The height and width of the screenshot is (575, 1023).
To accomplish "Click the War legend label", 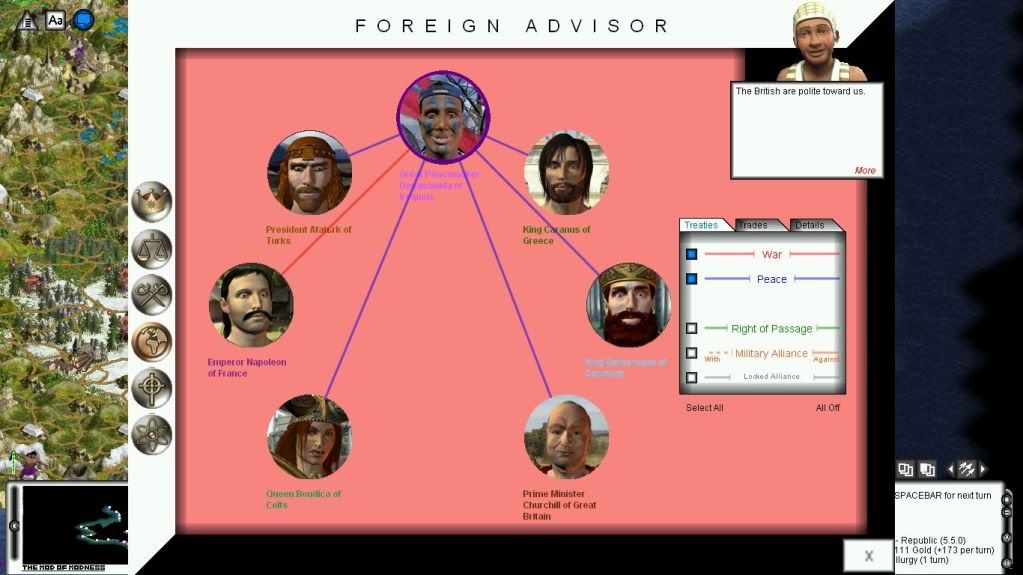I will (x=772, y=255).
